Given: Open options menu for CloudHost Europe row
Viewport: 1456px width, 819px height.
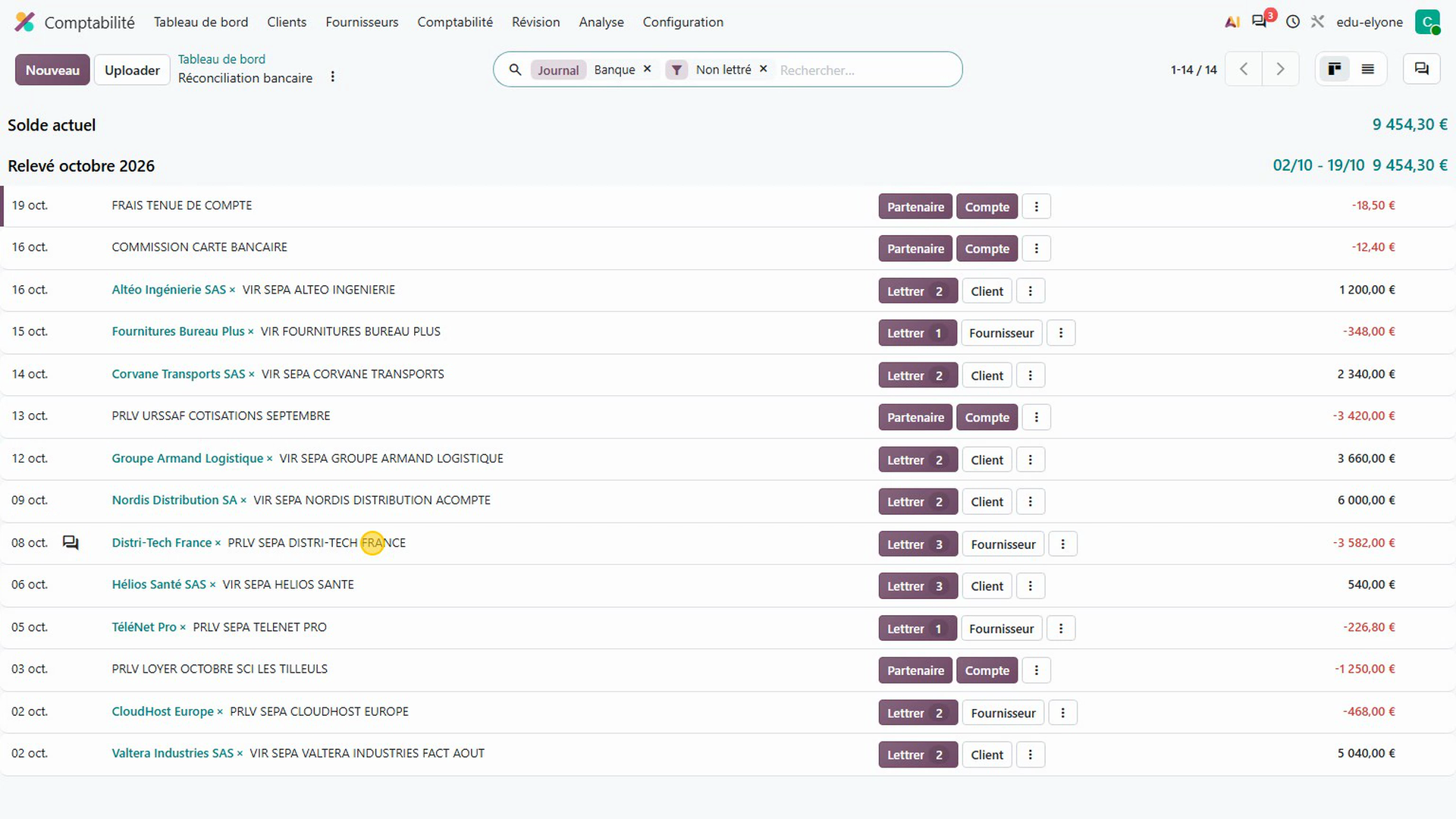Looking at the screenshot, I should (x=1062, y=713).
